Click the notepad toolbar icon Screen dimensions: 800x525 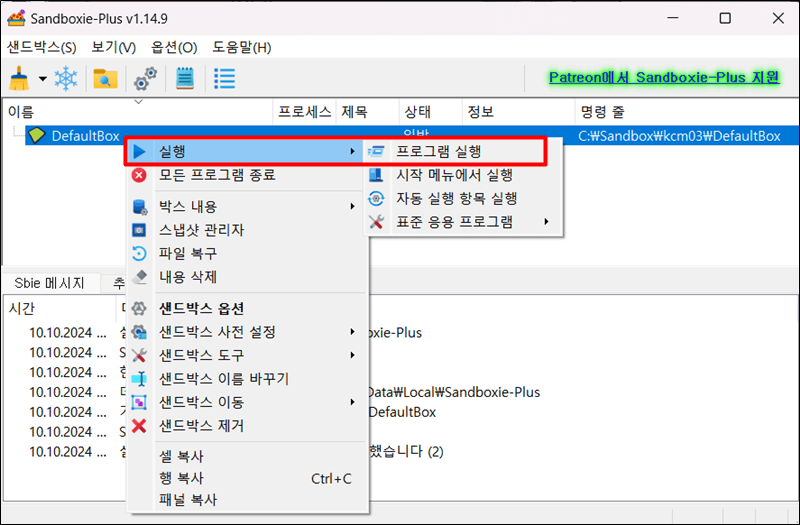(185, 79)
